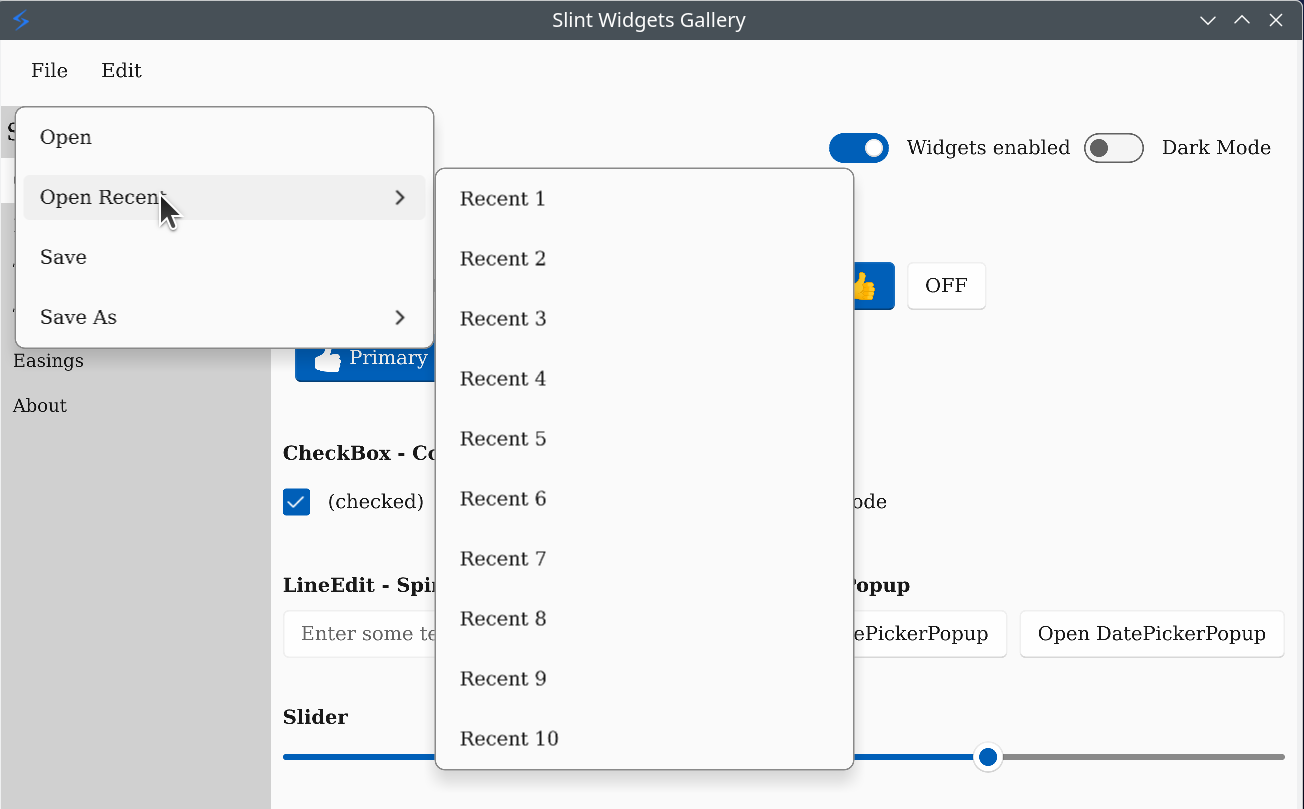
Task: Open the Edit menu
Action: click(x=121, y=70)
